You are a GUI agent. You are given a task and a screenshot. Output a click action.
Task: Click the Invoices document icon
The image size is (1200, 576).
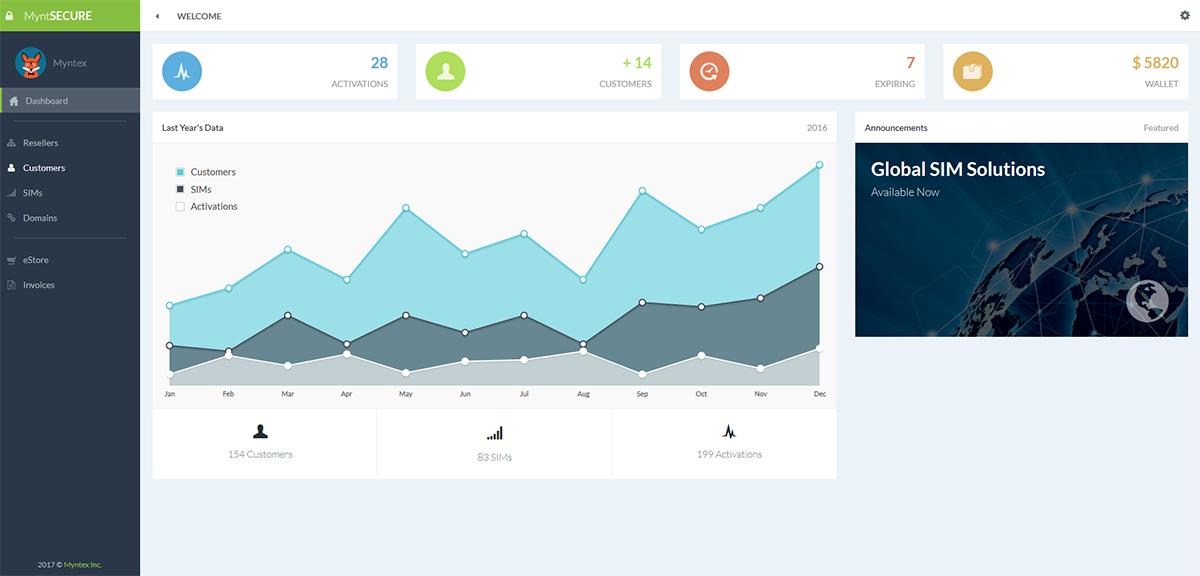pyautogui.click(x=12, y=285)
